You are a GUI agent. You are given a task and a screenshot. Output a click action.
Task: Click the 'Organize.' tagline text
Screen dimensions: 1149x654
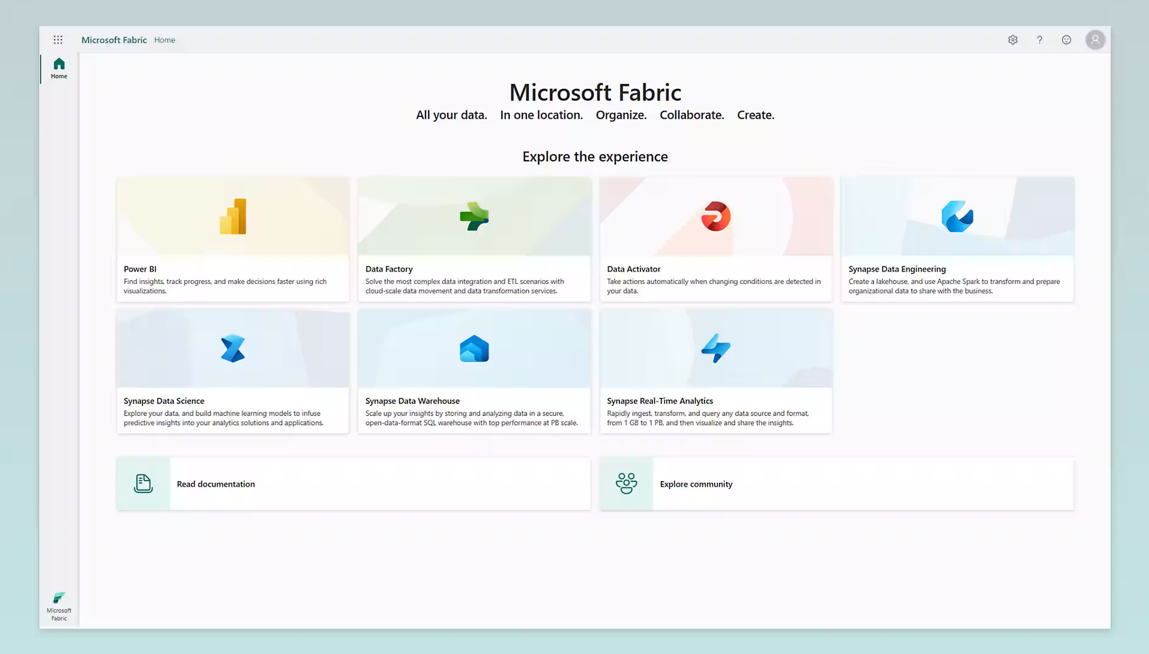(x=621, y=115)
